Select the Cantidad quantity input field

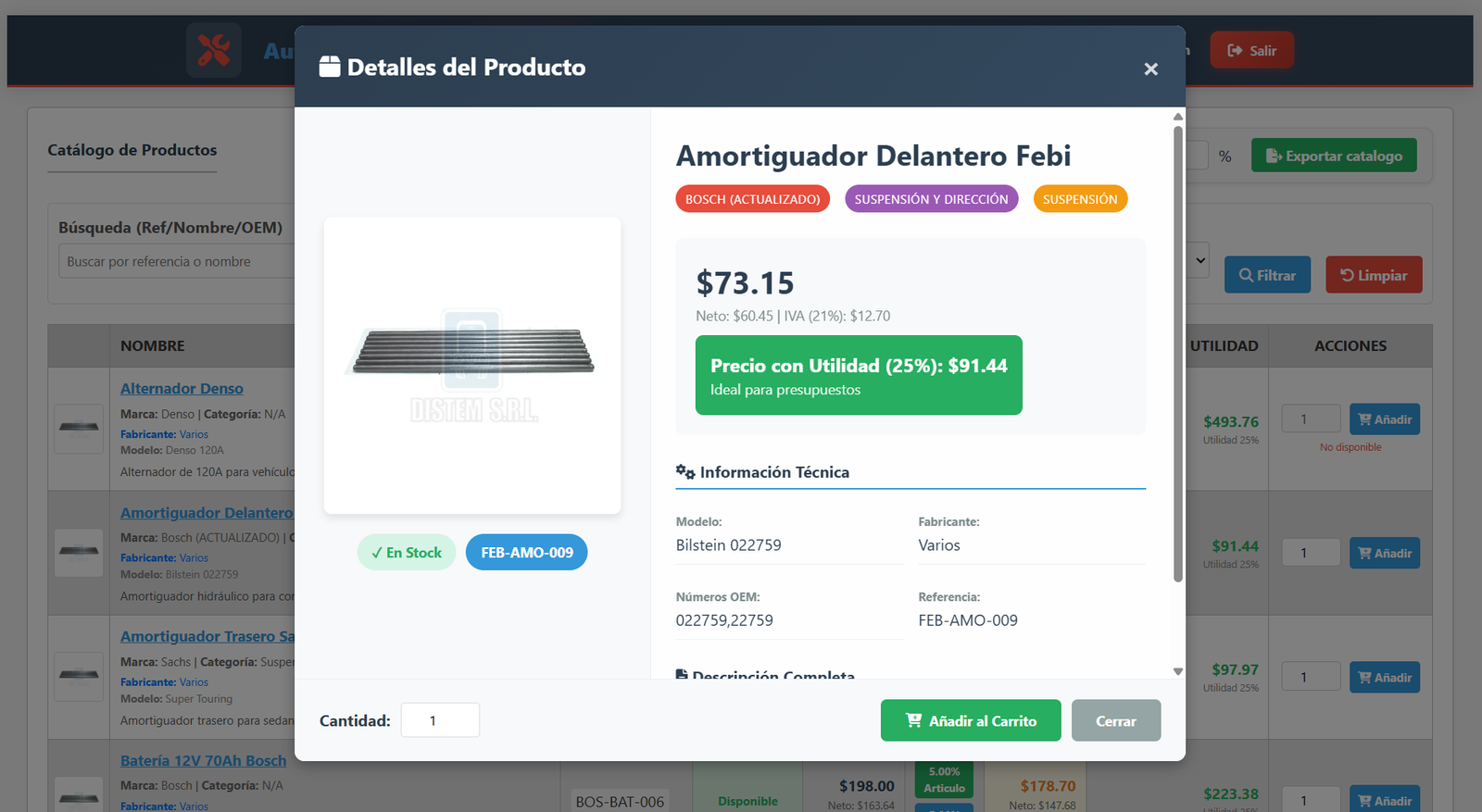[x=440, y=719]
